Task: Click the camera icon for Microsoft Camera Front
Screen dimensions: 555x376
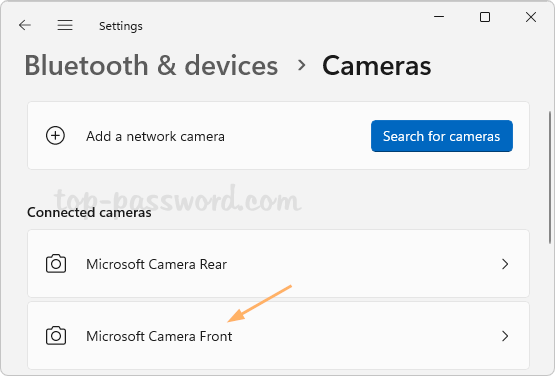Action: click(x=56, y=336)
